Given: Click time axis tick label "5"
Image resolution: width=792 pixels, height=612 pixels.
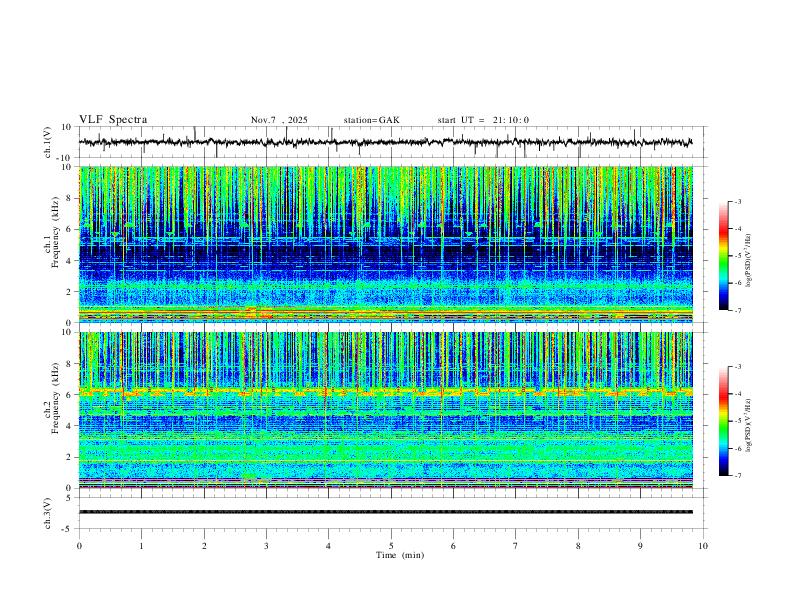Looking at the screenshot, I should pos(391,546).
